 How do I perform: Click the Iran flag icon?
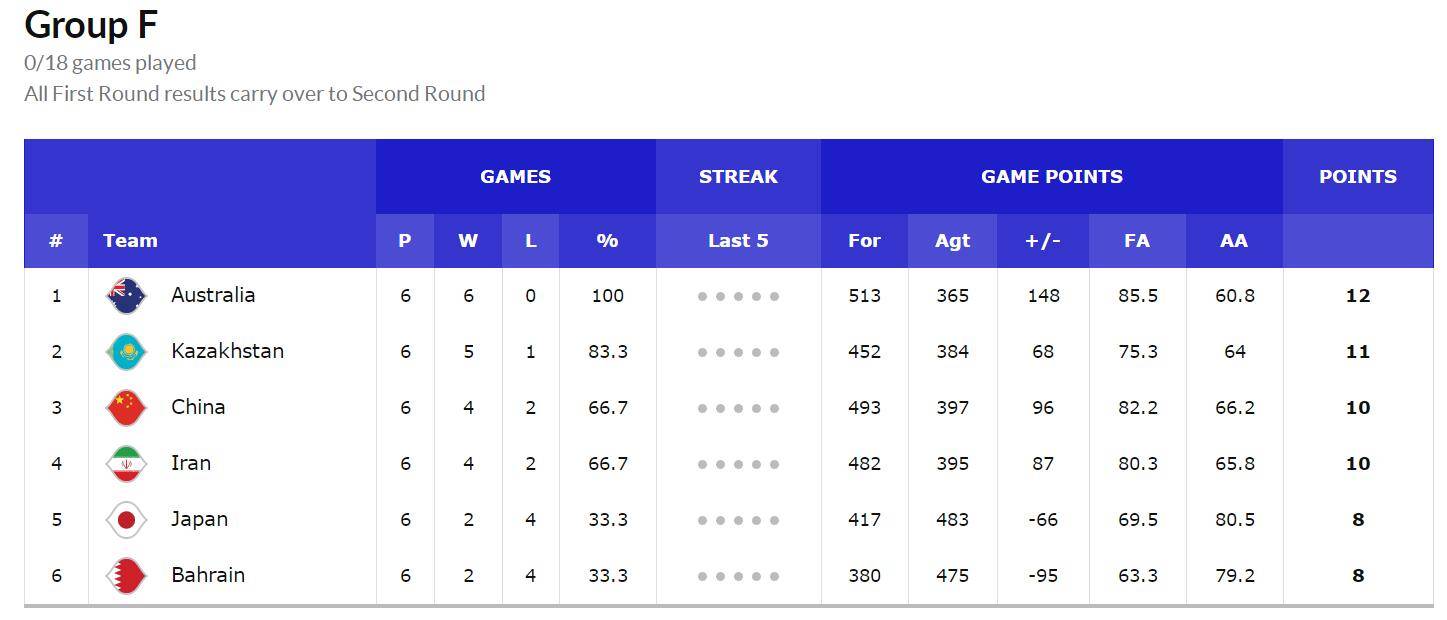(x=126, y=464)
